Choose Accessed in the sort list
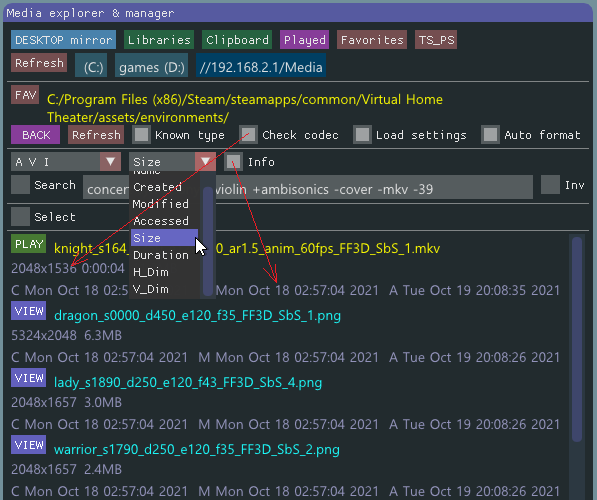597x500 pixels. [164, 221]
